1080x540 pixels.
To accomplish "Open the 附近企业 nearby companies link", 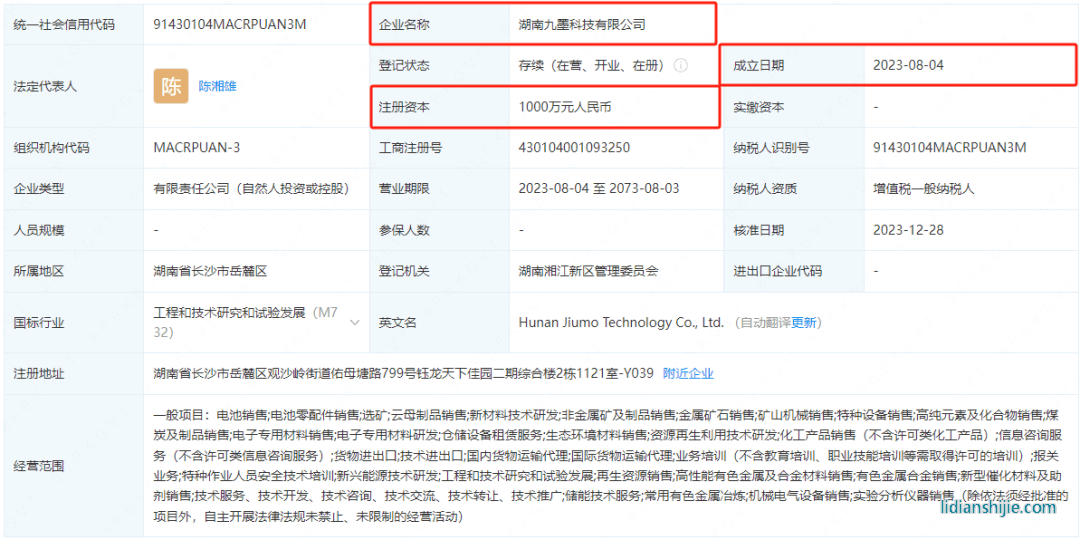I will point(688,373).
